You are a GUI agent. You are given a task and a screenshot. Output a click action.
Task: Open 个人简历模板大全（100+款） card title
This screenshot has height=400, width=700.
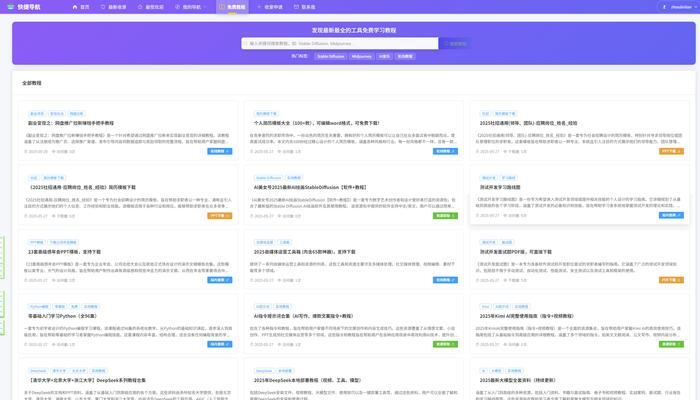tap(317, 123)
